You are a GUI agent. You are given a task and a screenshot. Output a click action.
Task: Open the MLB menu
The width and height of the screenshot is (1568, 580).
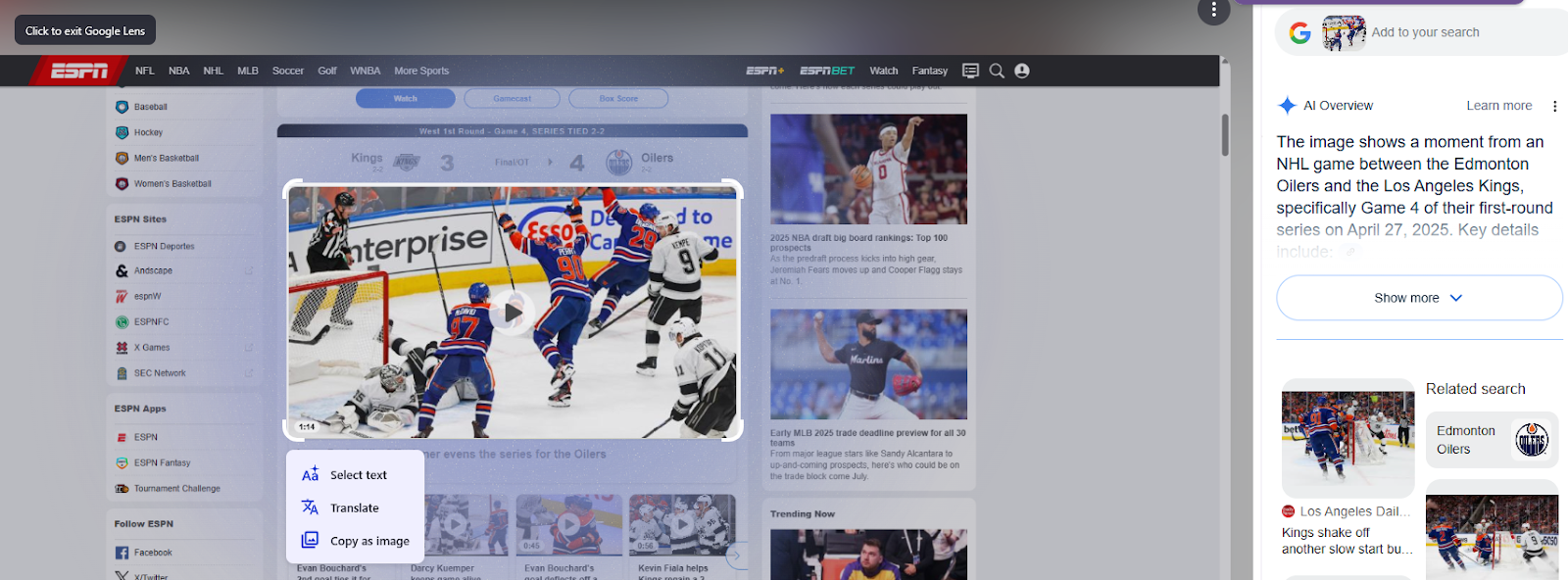pos(248,71)
